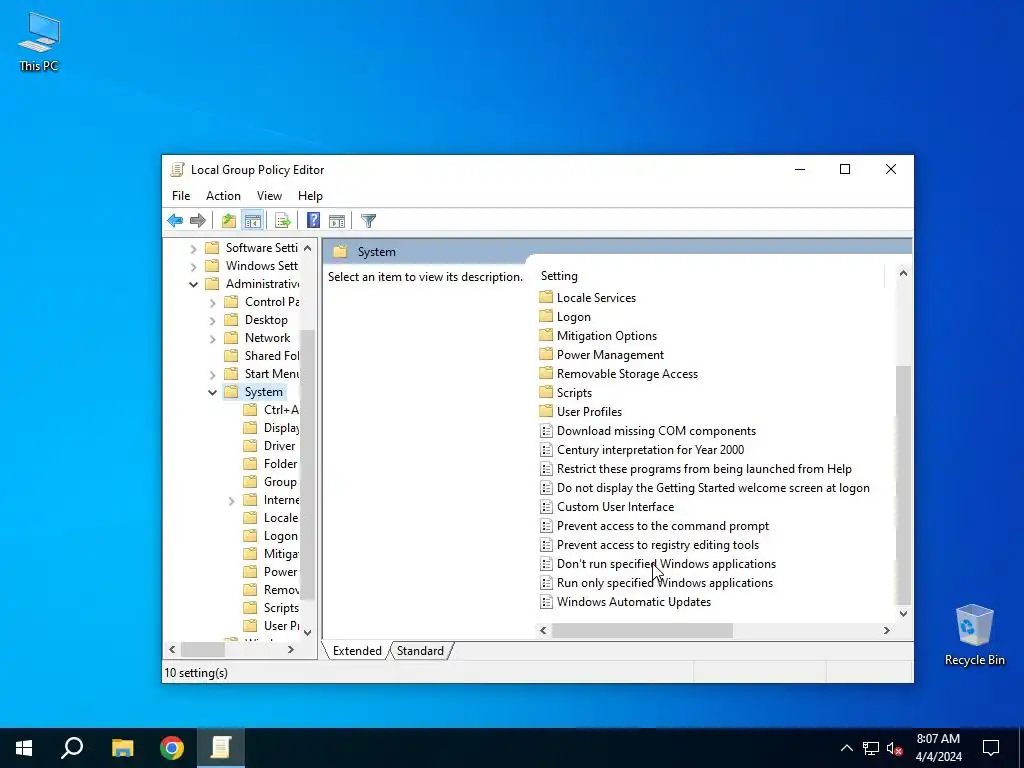
Task: Click the tree pane scroll down arrow
Action: coord(308,632)
